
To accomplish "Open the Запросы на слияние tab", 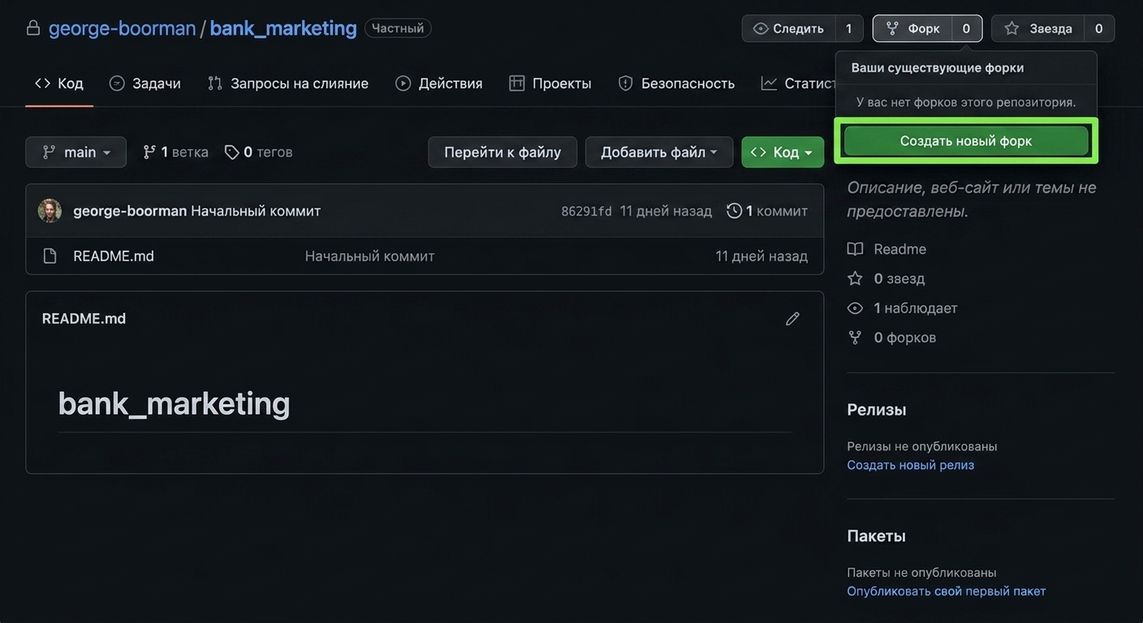I will (x=288, y=84).
